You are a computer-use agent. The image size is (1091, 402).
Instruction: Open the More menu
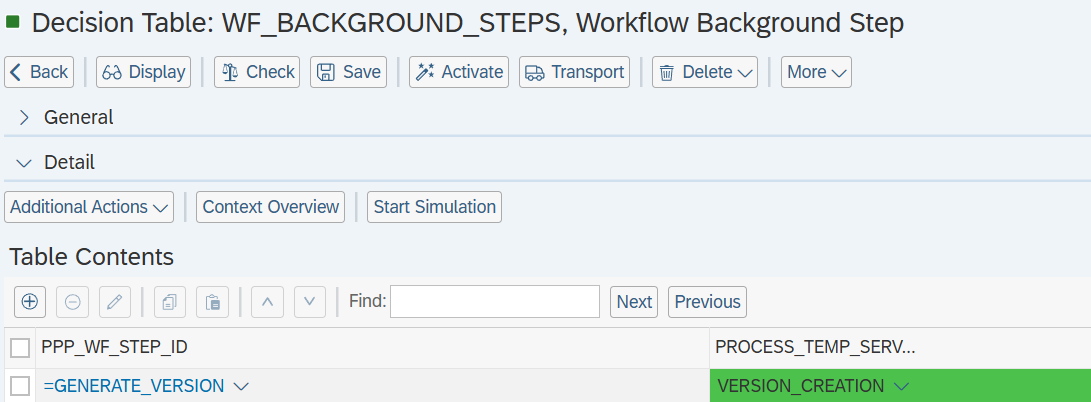pyautogui.click(x=816, y=72)
